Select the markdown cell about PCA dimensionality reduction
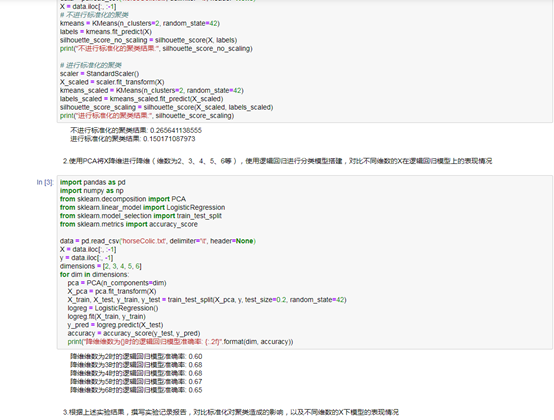 tap(277, 161)
